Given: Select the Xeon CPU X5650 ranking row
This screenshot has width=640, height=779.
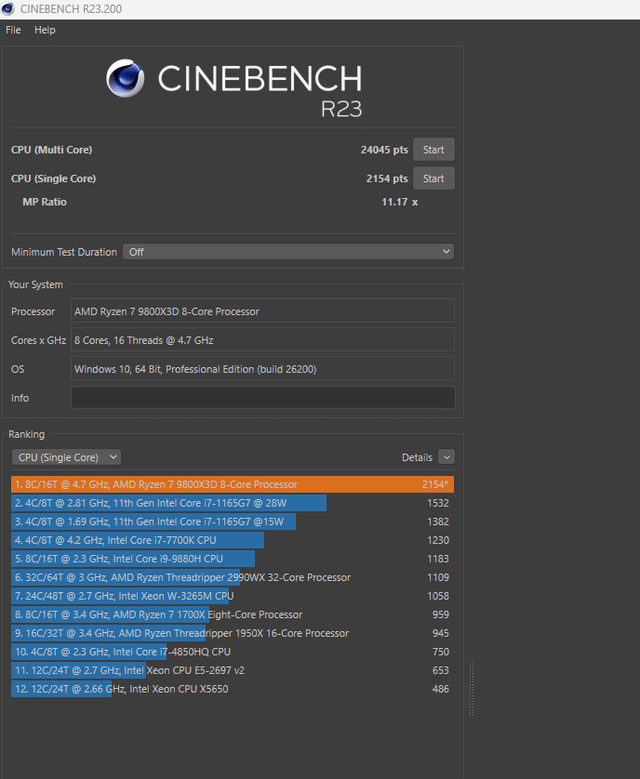Looking at the screenshot, I should [x=232, y=689].
